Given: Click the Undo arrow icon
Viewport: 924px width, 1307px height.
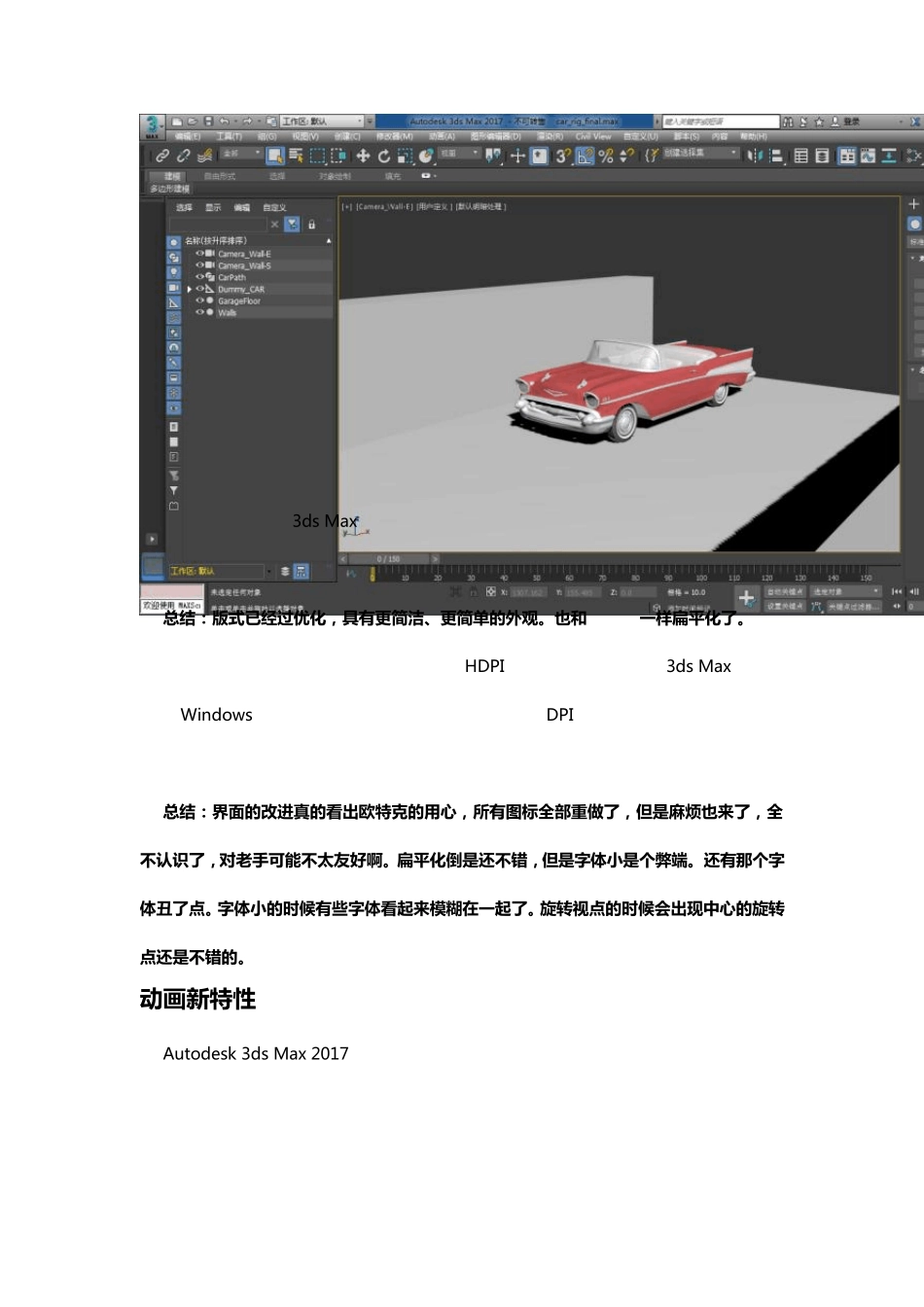Looking at the screenshot, I should pyautogui.click(x=224, y=122).
